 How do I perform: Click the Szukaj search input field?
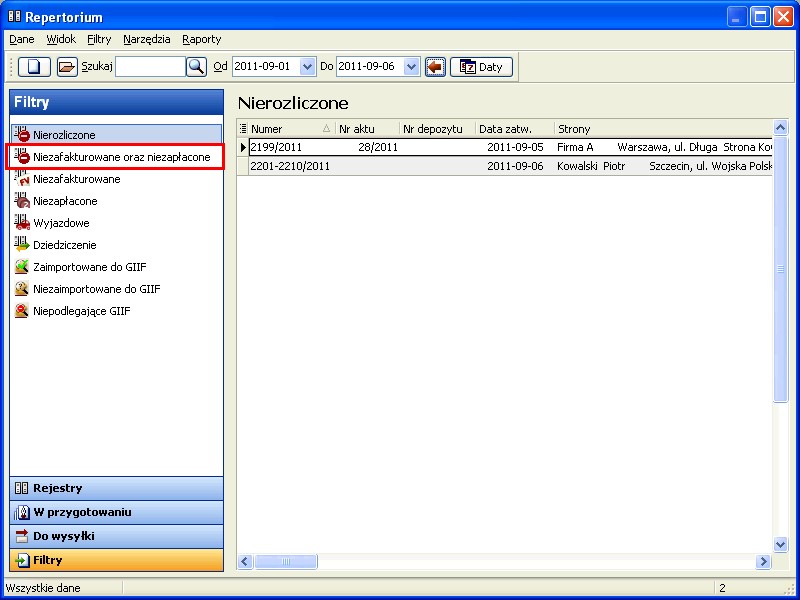150,67
